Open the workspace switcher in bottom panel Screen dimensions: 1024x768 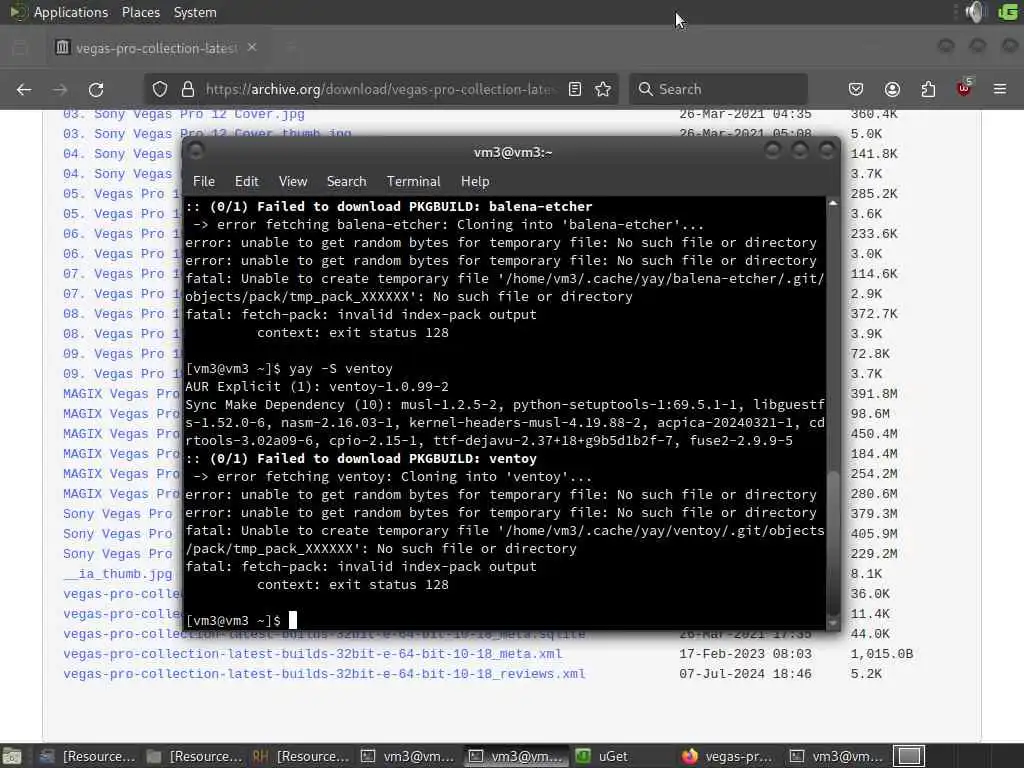coord(909,756)
